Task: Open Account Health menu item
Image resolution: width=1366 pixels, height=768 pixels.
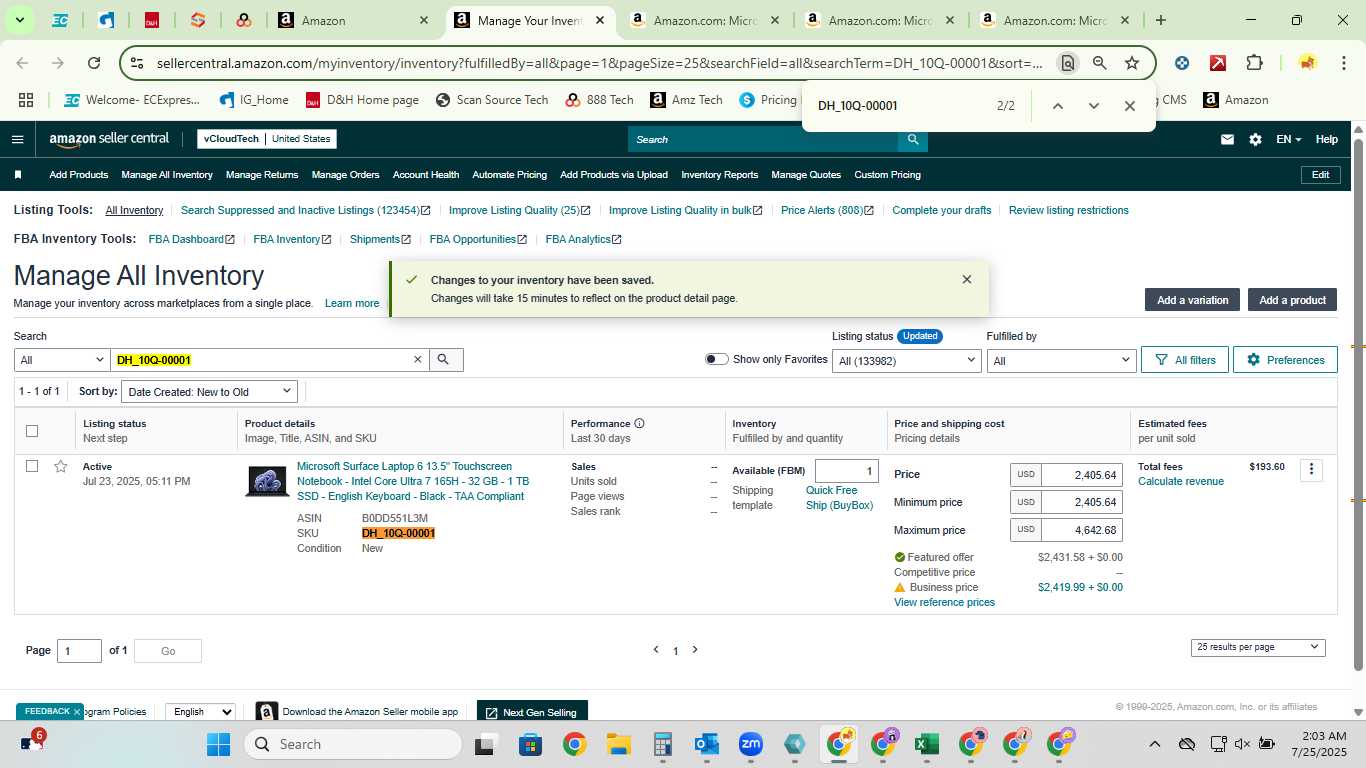Action: (x=426, y=175)
